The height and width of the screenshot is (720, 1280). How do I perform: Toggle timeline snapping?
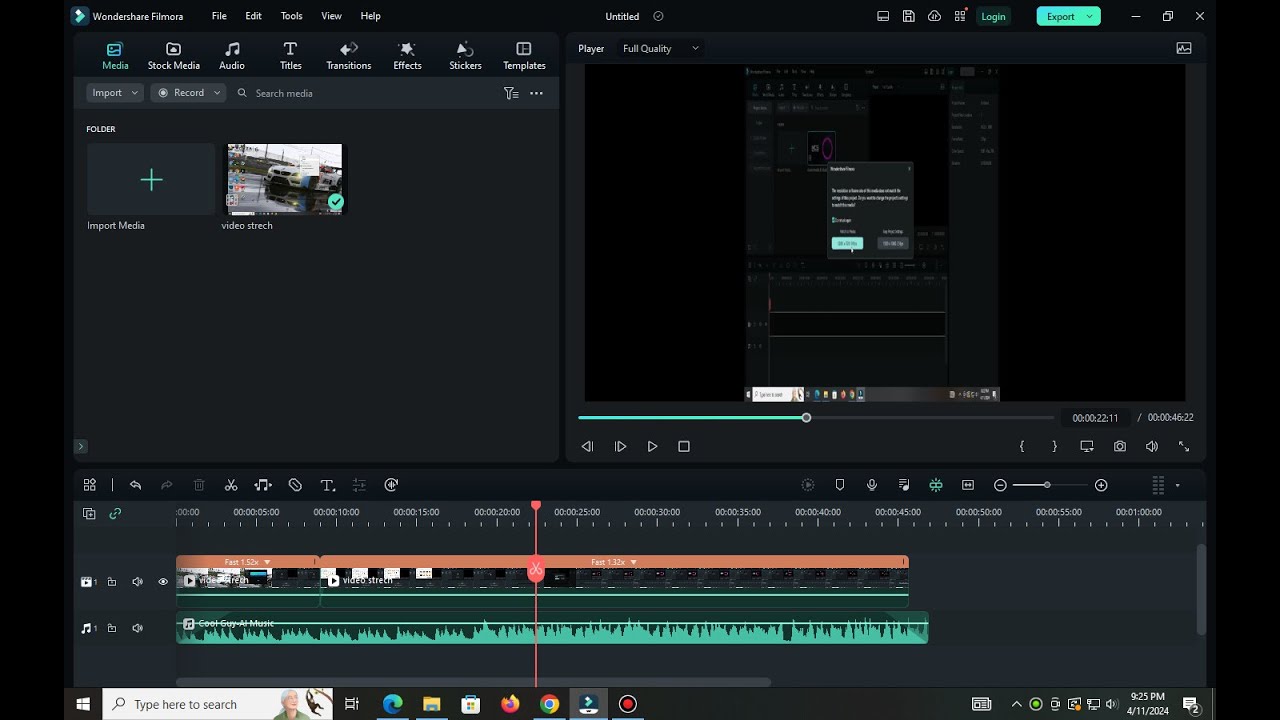[x=936, y=485]
